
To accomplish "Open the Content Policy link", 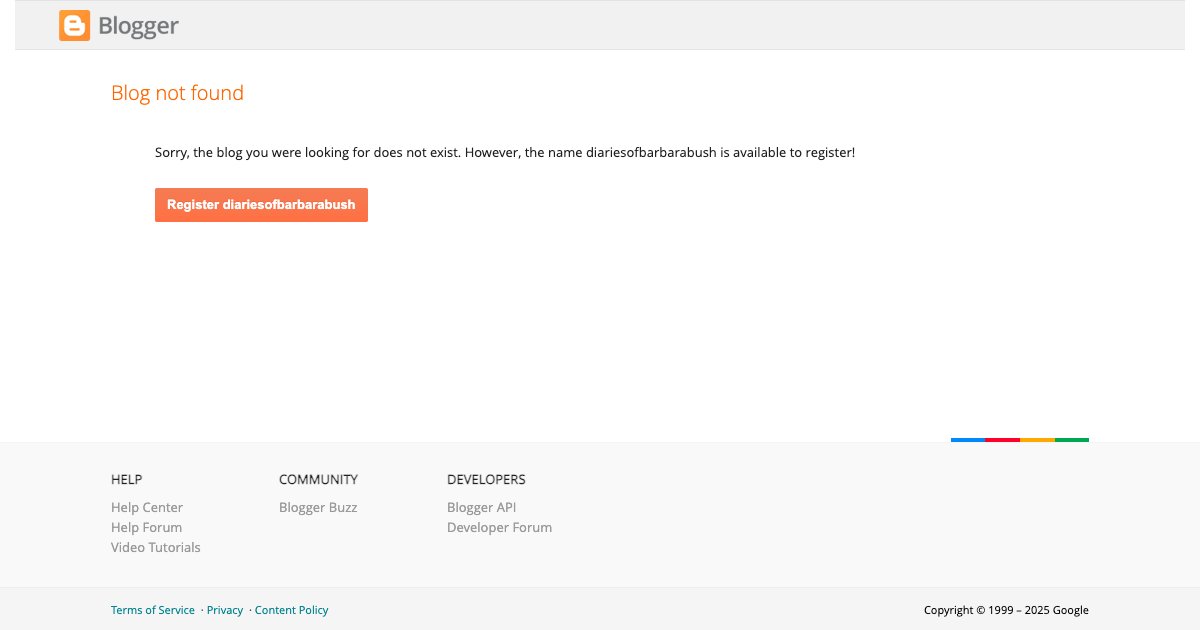I will click(x=291, y=610).
